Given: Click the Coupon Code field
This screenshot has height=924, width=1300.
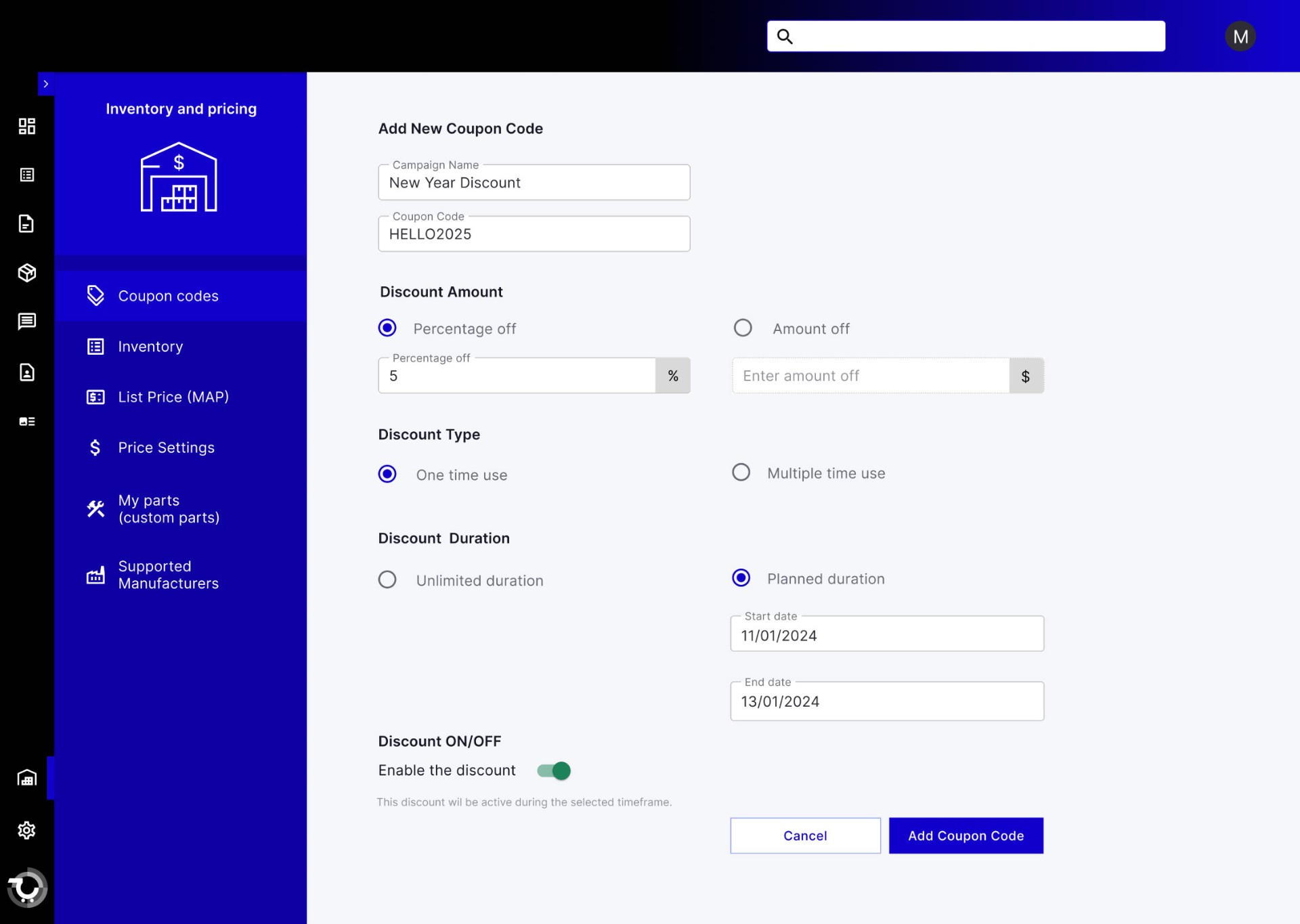Looking at the screenshot, I should [x=534, y=234].
